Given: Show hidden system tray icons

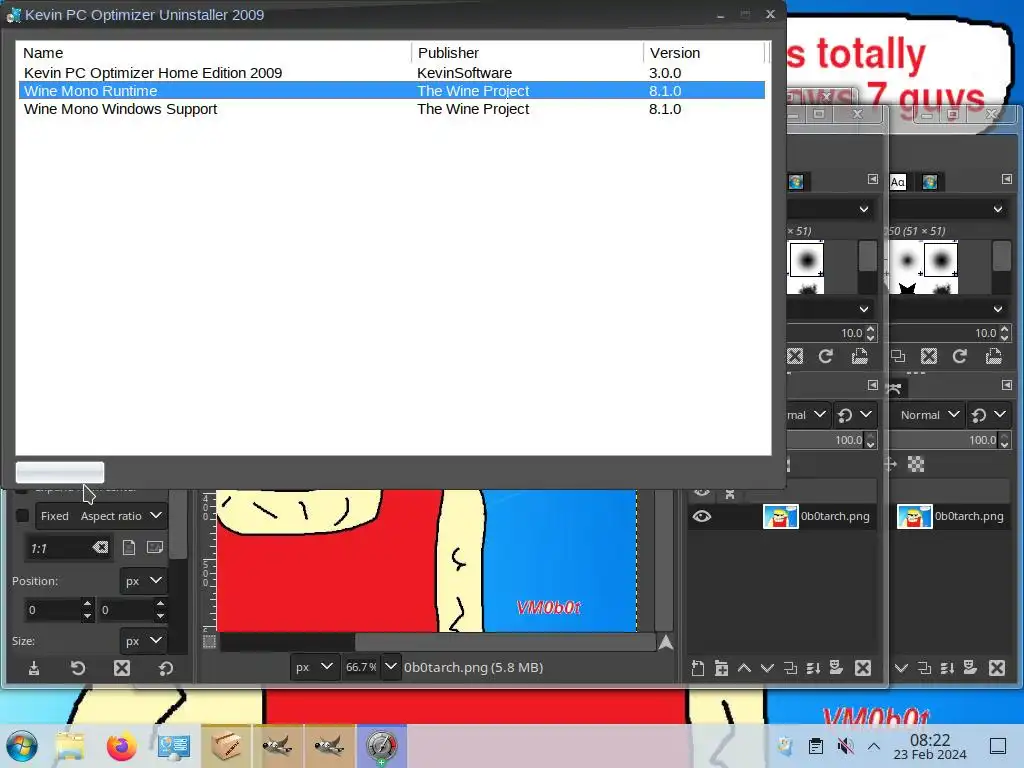Looking at the screenshot, I should (874, 746).
